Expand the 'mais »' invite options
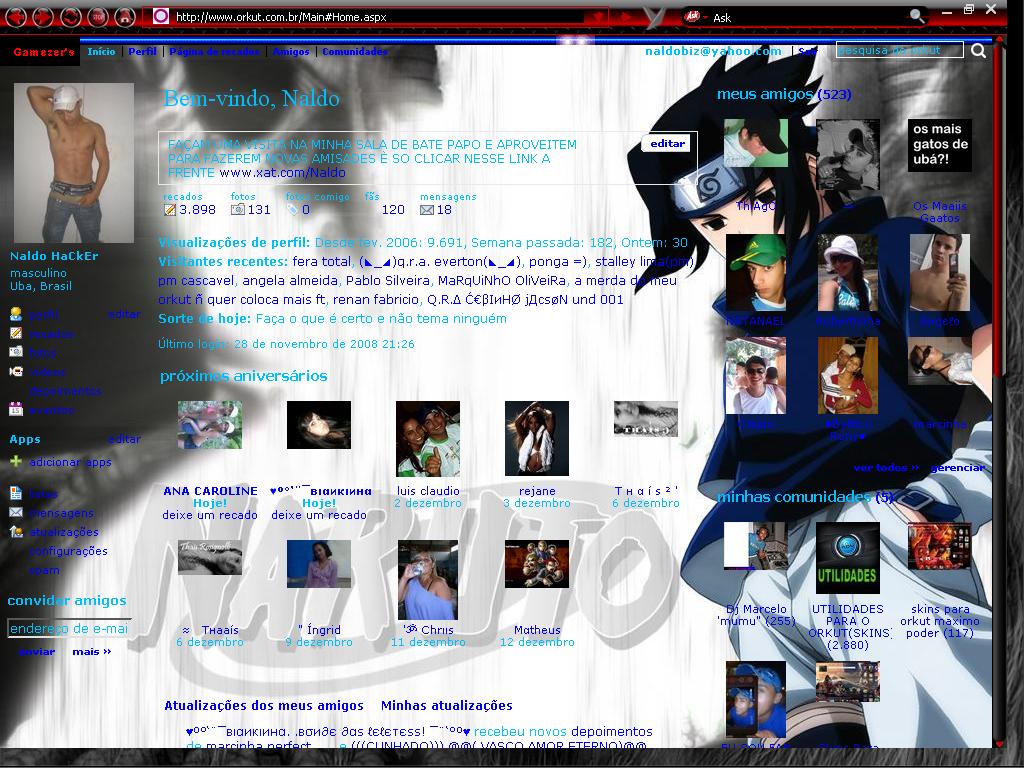This screenshot has width=1024, height=768. coord(91,652)
